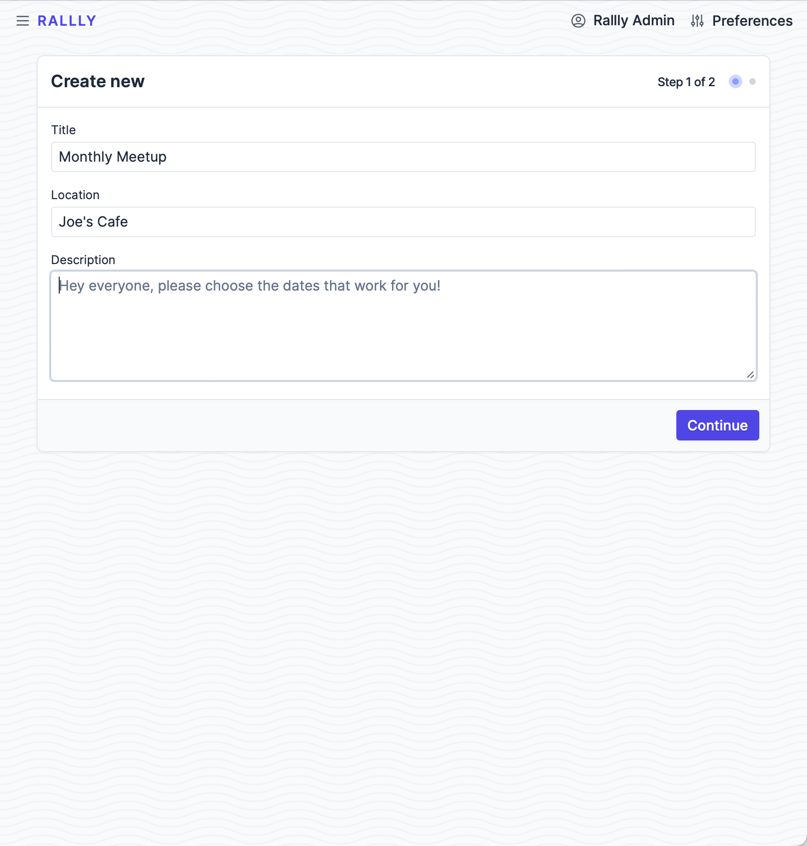
Task: Click the Location field label
Action: 75,195
